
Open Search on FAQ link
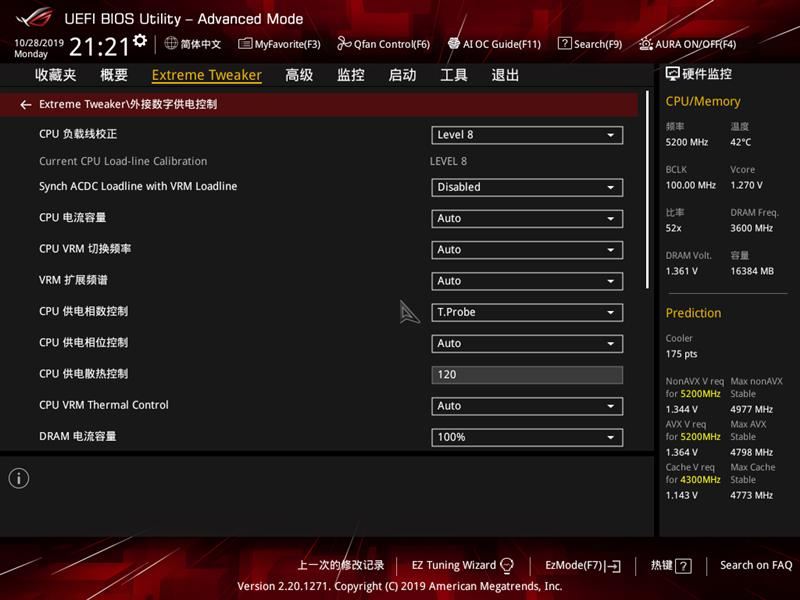click(x=756, y=565)
